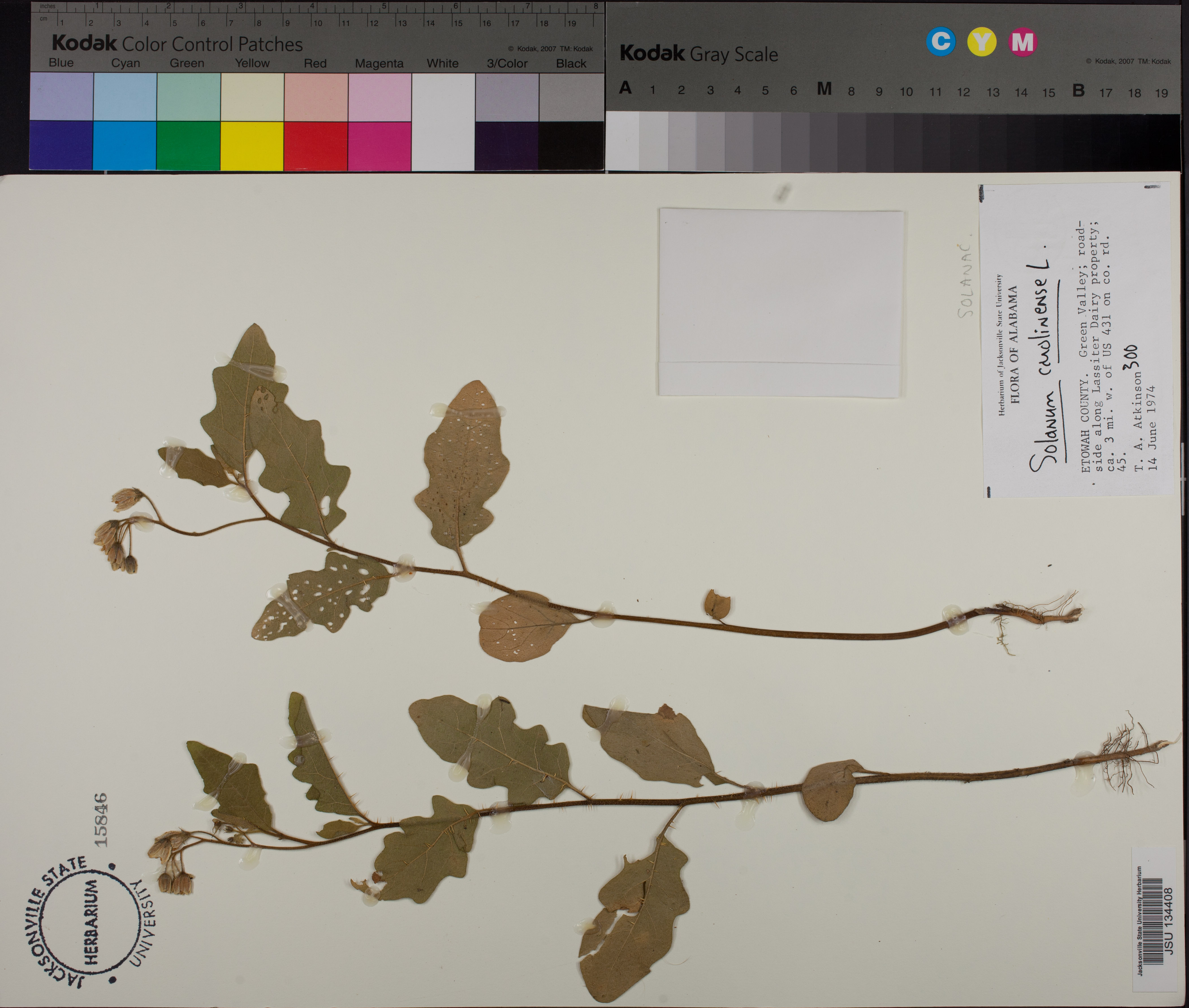The height and width of the screenshot is (1008, 1189).
Task: Select the dark purple 3/Color patch
Action: 507,146
